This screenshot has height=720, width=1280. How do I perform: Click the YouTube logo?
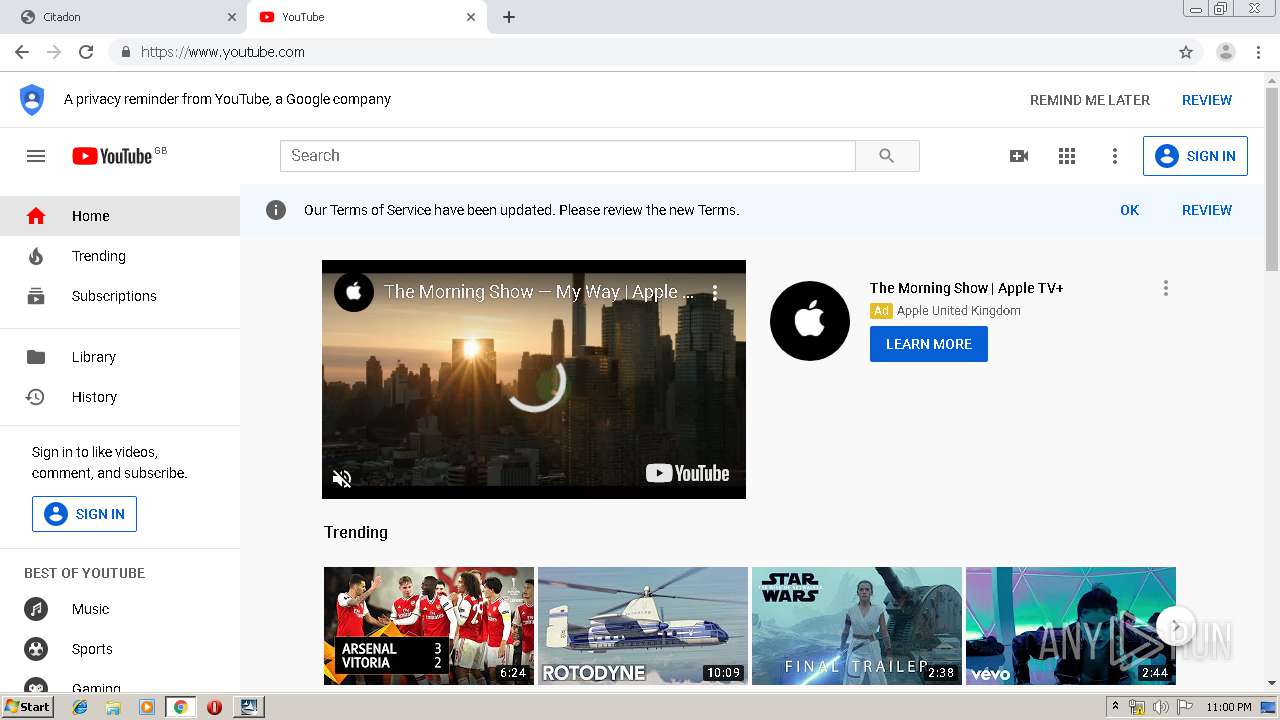(112, 156)
